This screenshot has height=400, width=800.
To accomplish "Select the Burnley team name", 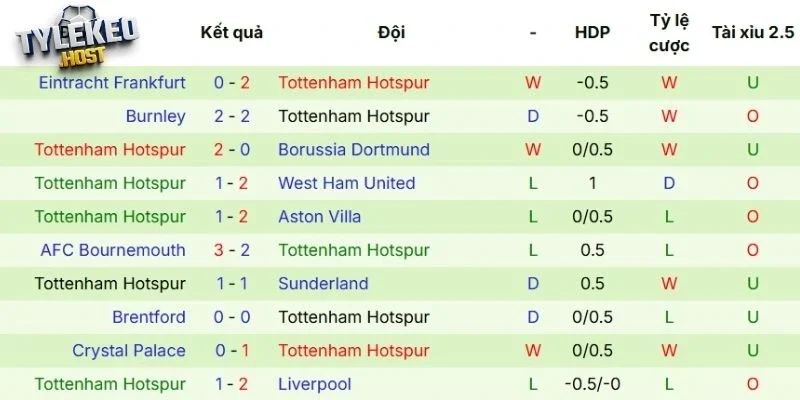I will pyautogui.click(x=155, y=116).
